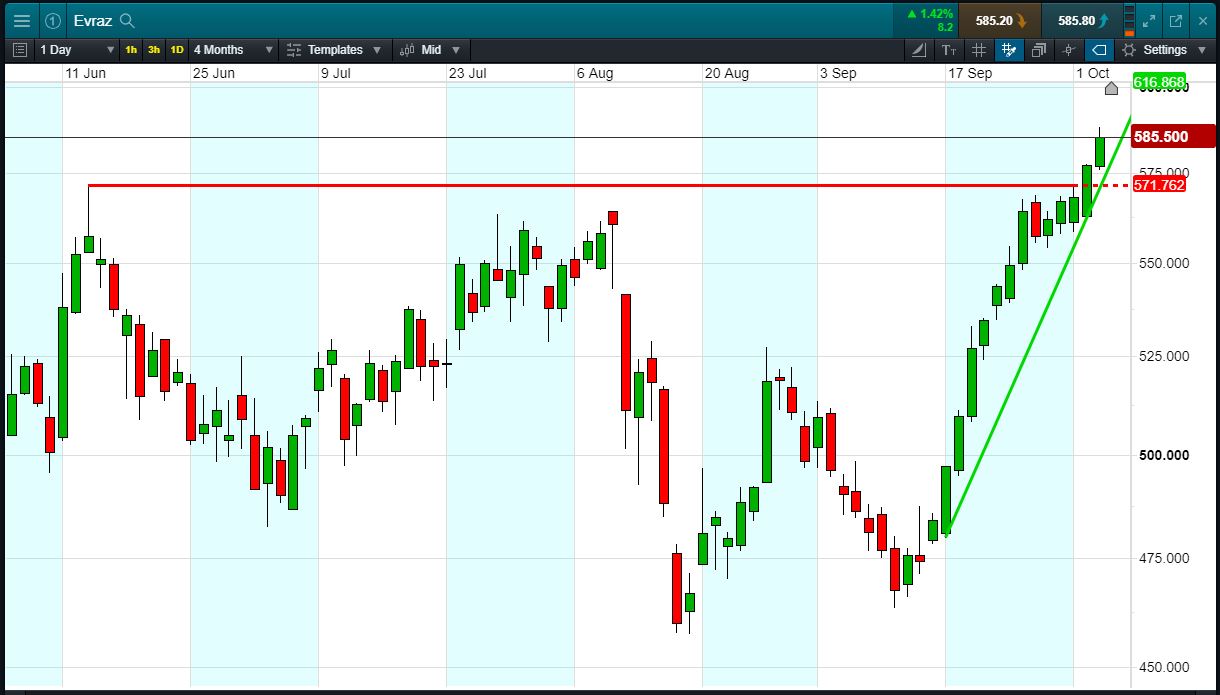
Task: Click the circled number 1 chart link icon
Action: pos(53,20)
